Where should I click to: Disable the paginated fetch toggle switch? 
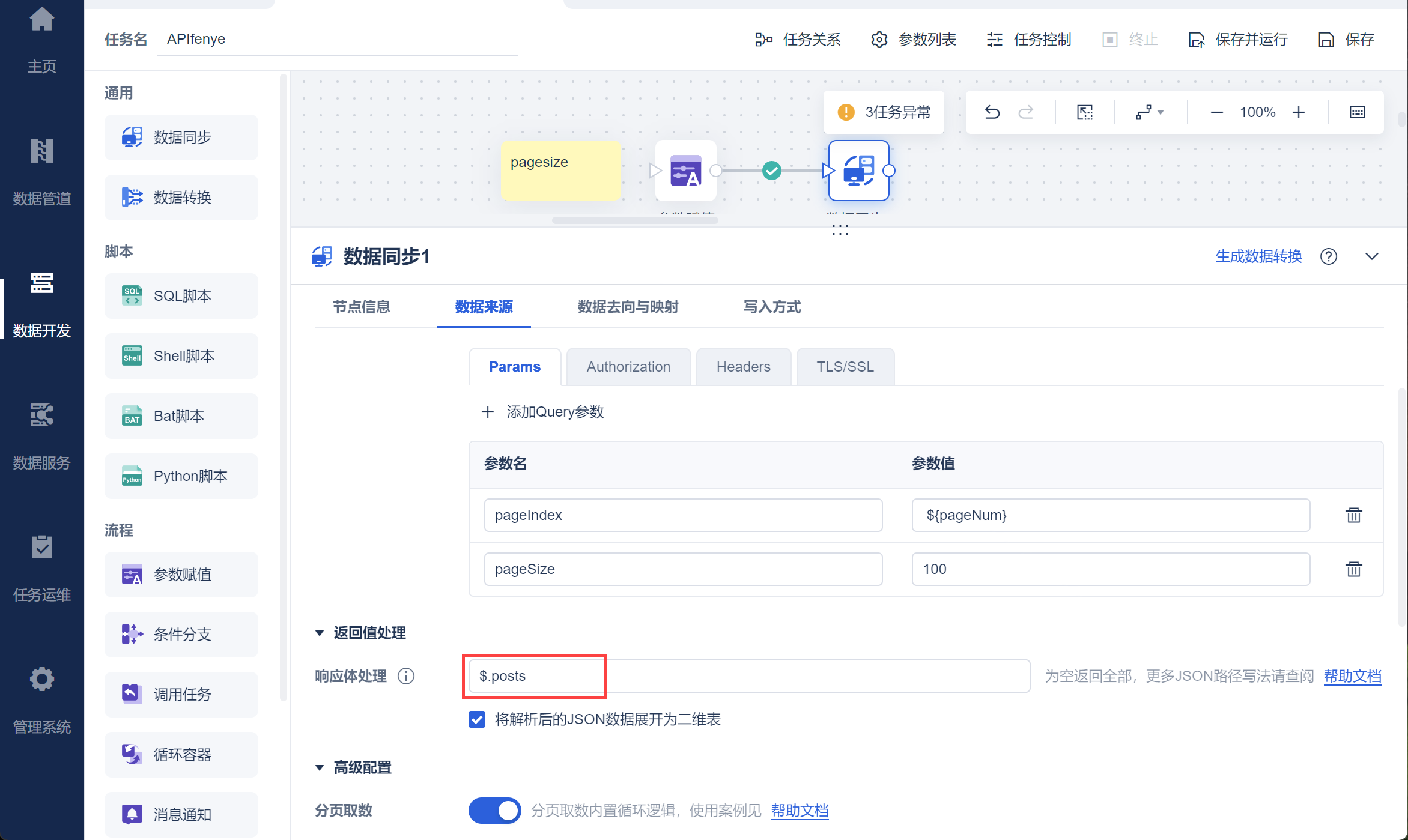tap(495, 811)
